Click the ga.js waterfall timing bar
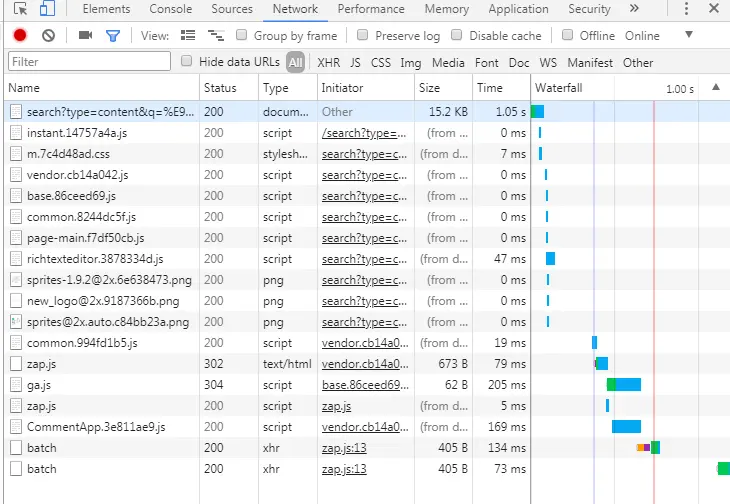Screen dimensions: 730x504 pyautogui.click(x=624, y=384)
